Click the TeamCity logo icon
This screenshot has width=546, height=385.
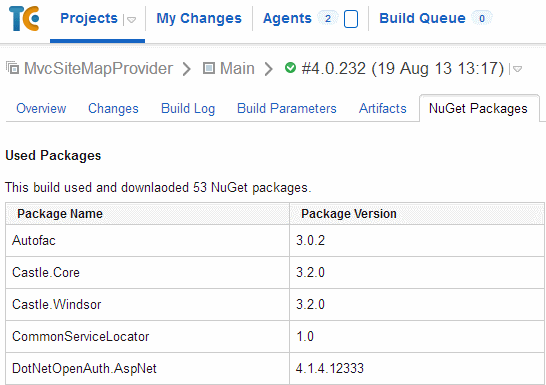click(24, 19)
